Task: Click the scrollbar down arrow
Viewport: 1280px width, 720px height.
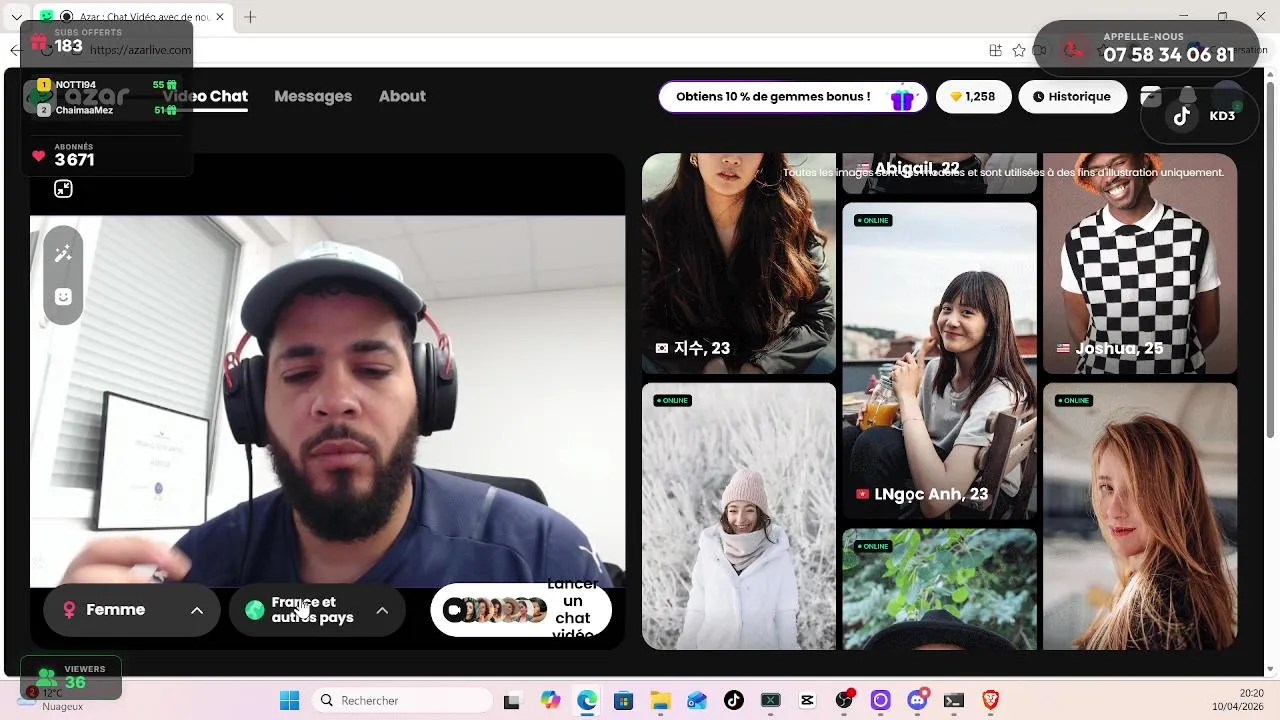Action: pos(1271,669)
